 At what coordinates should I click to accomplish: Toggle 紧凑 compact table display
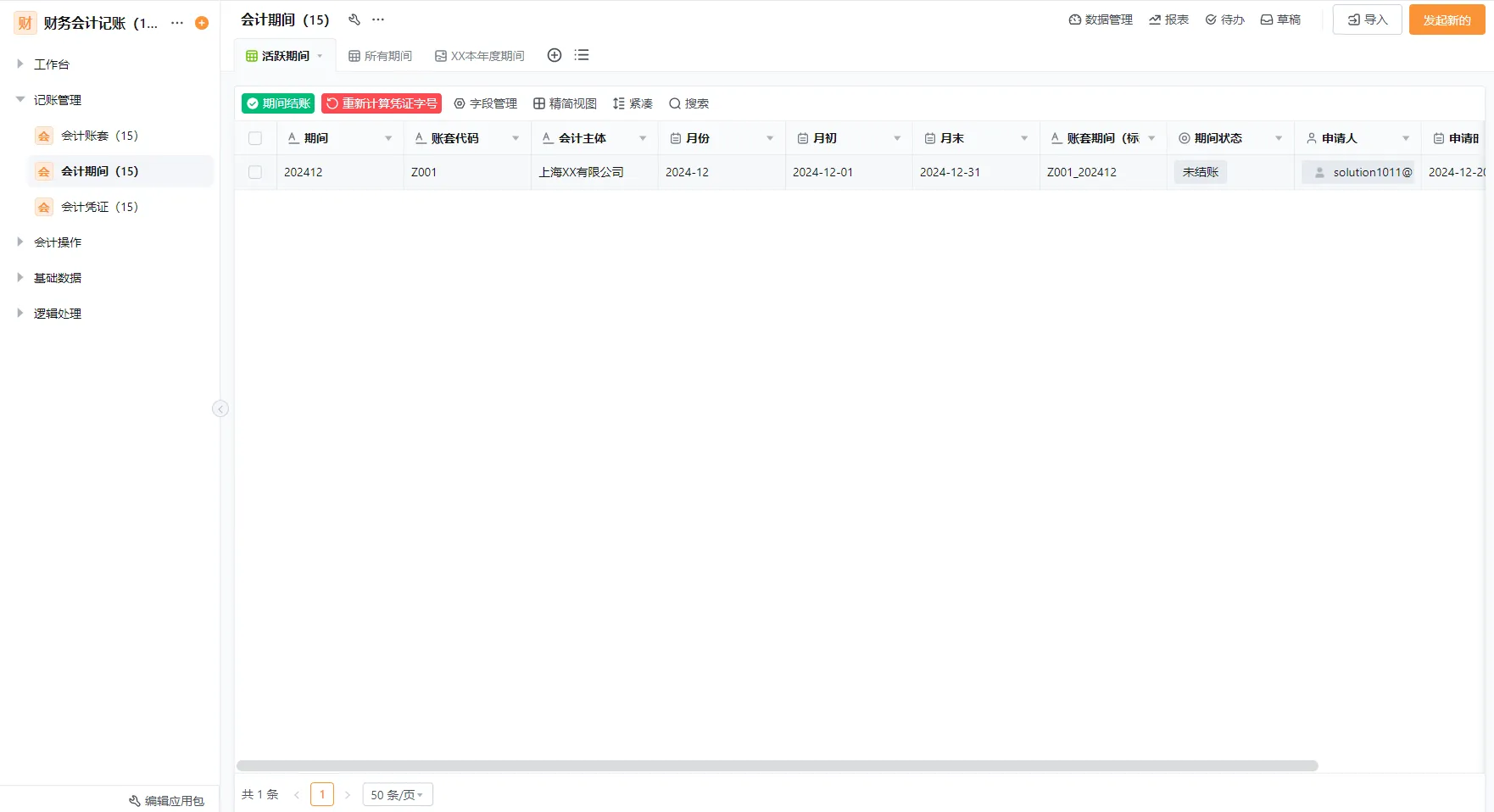(x=632, y=103)
